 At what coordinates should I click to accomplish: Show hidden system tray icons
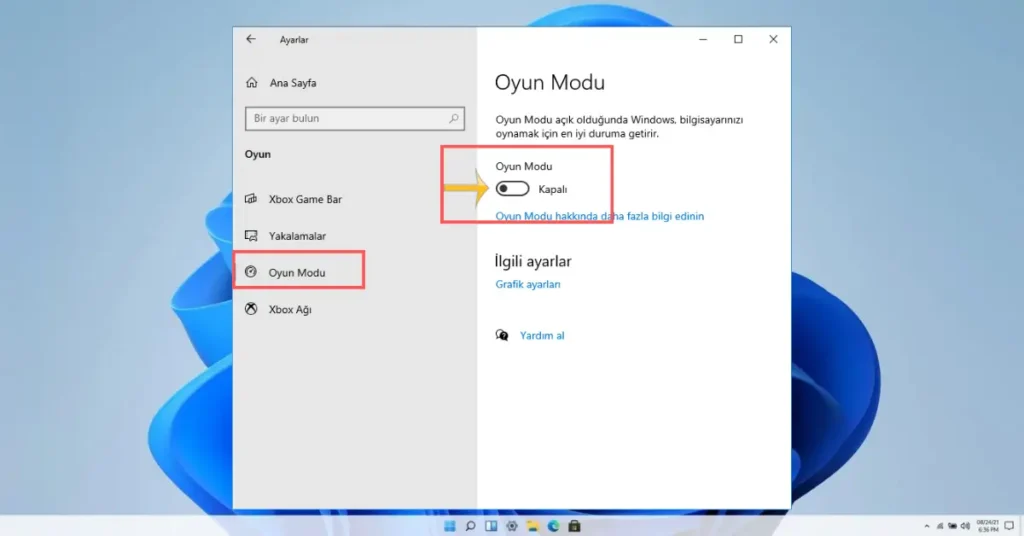[x=927, y=526]
